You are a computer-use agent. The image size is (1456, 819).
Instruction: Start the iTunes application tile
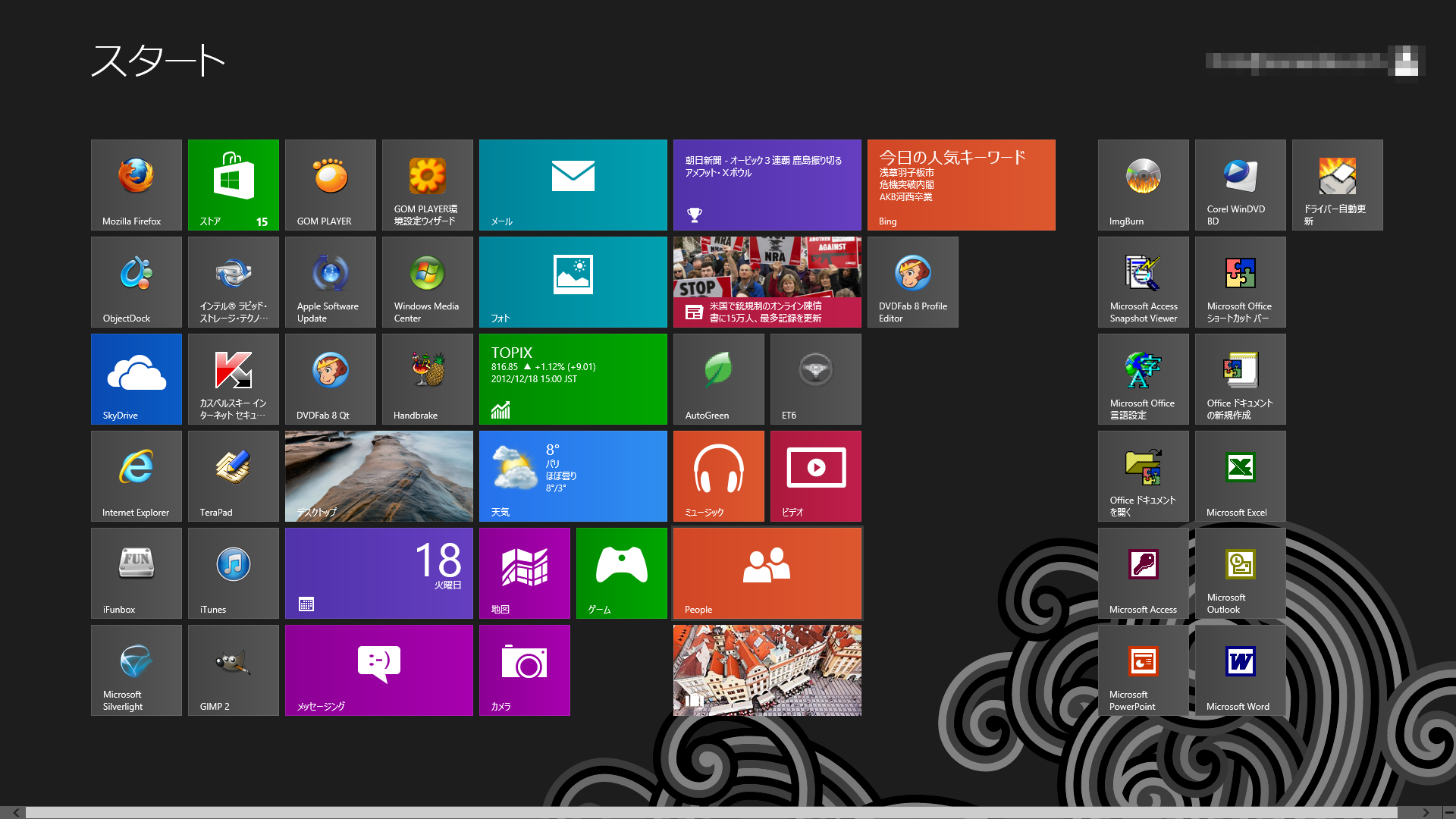[234, 573]
